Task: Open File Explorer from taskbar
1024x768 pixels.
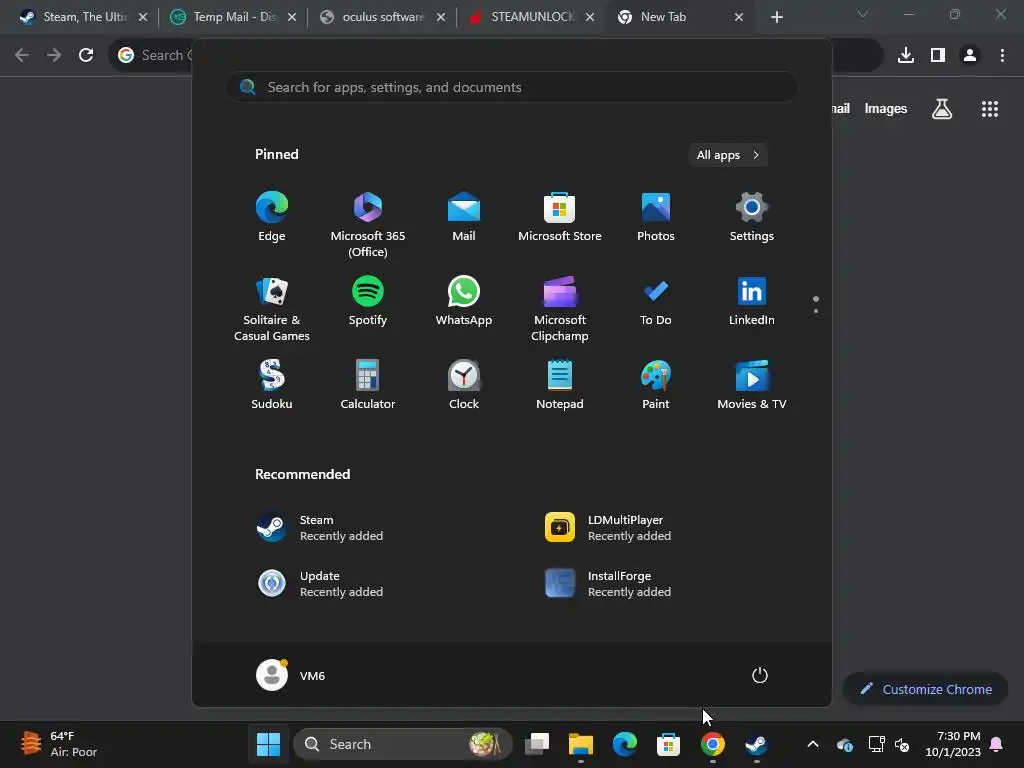Action: [581, 744]
